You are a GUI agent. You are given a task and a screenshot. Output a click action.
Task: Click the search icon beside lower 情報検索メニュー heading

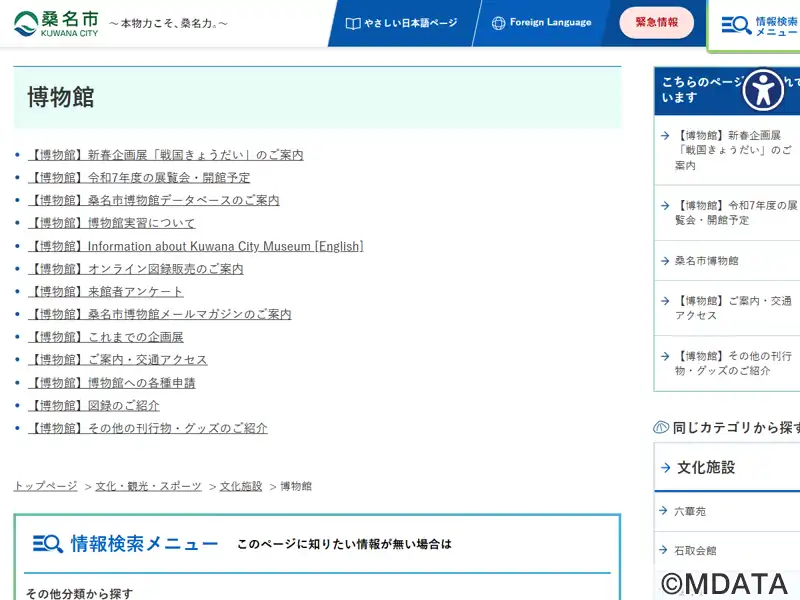pos(47,544)
